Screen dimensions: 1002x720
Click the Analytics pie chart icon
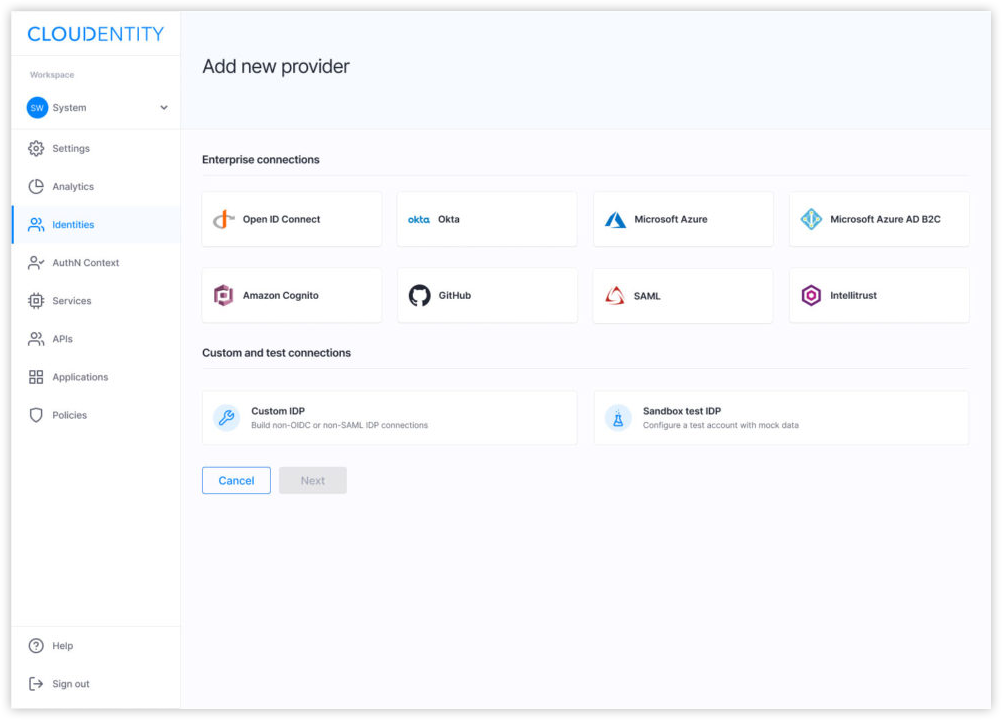pyautogui.click(x=36, y=187)
